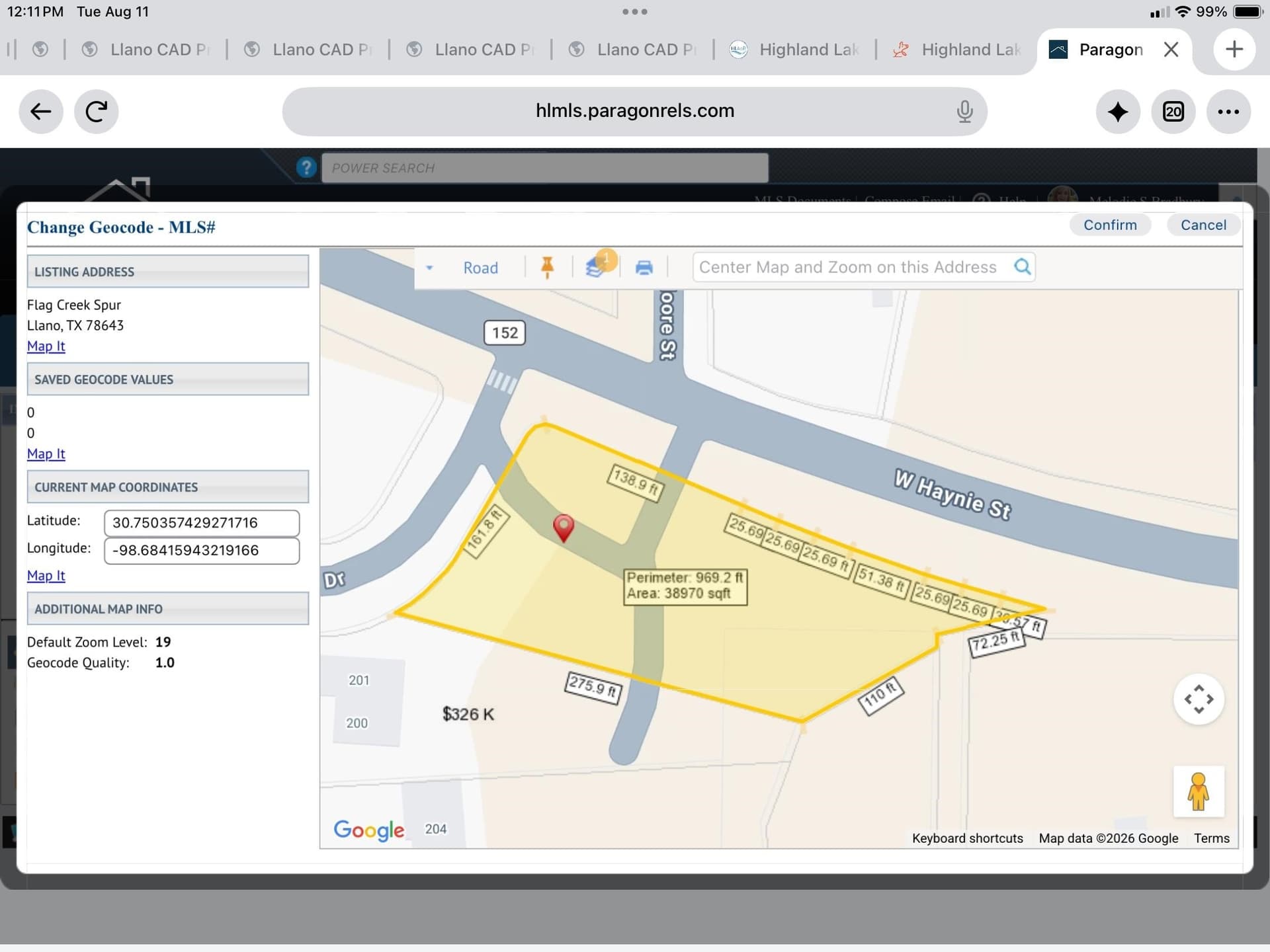Click the Default Zoom Level value 19
The height and width of the screenshot is (952, 1270).
[163, 642]
